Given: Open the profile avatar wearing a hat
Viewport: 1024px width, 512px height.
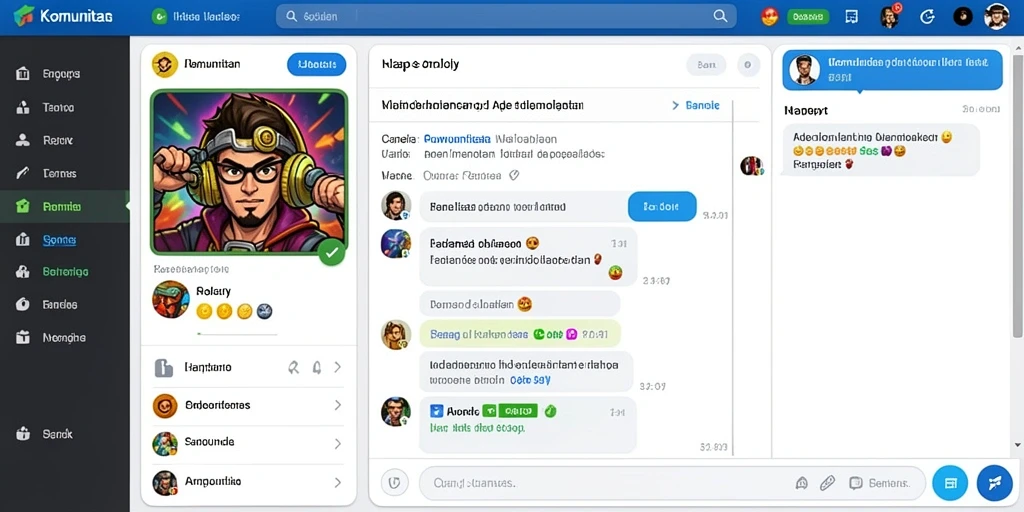Looking at the screenshot, I should [x=997, y=16].
